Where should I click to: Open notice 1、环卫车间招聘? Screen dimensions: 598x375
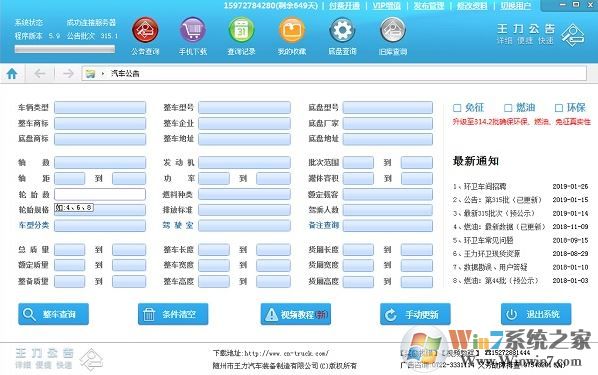tap(479, 187)
